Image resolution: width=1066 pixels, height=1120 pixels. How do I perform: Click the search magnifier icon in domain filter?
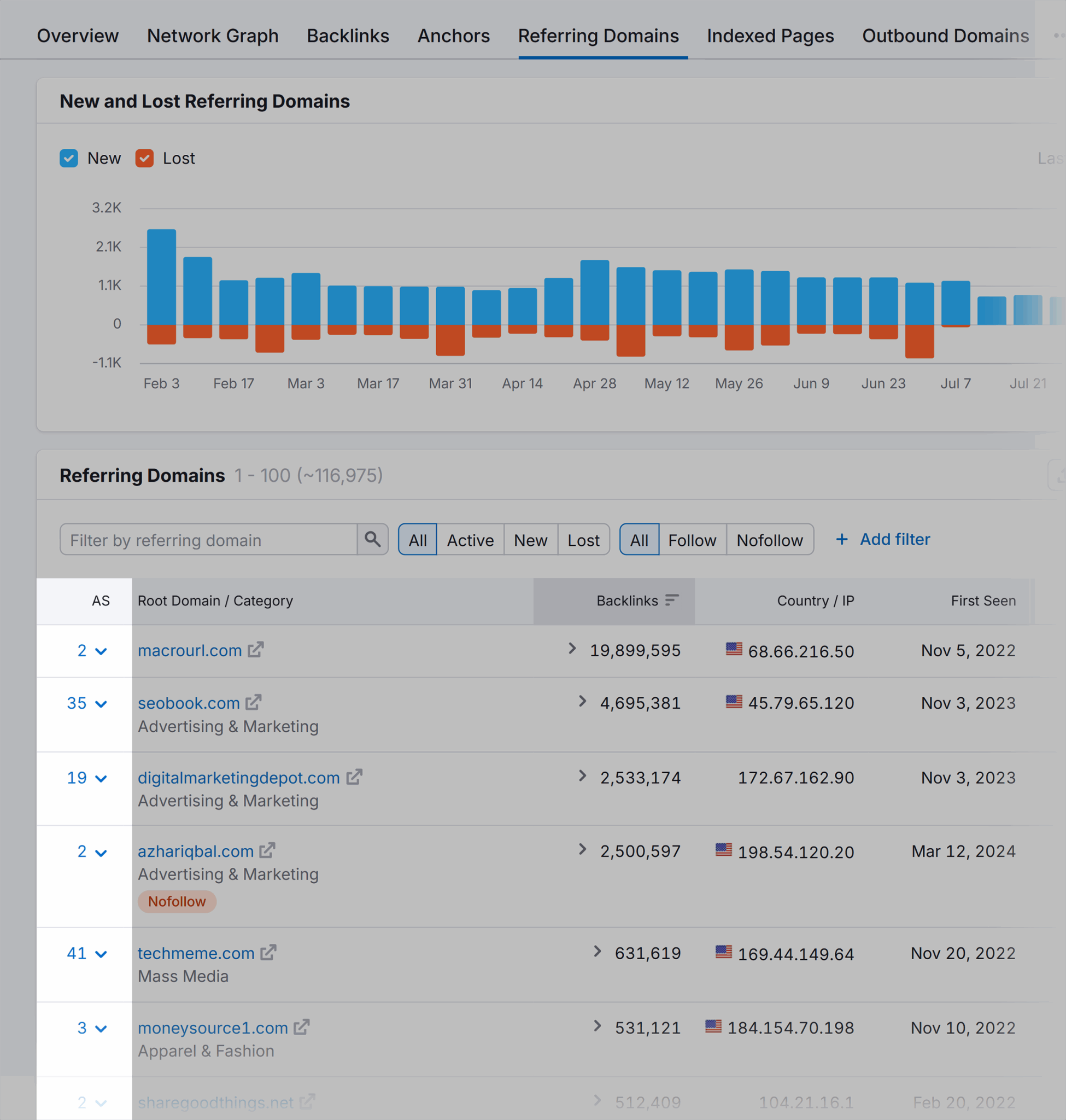tap(373, 539)
